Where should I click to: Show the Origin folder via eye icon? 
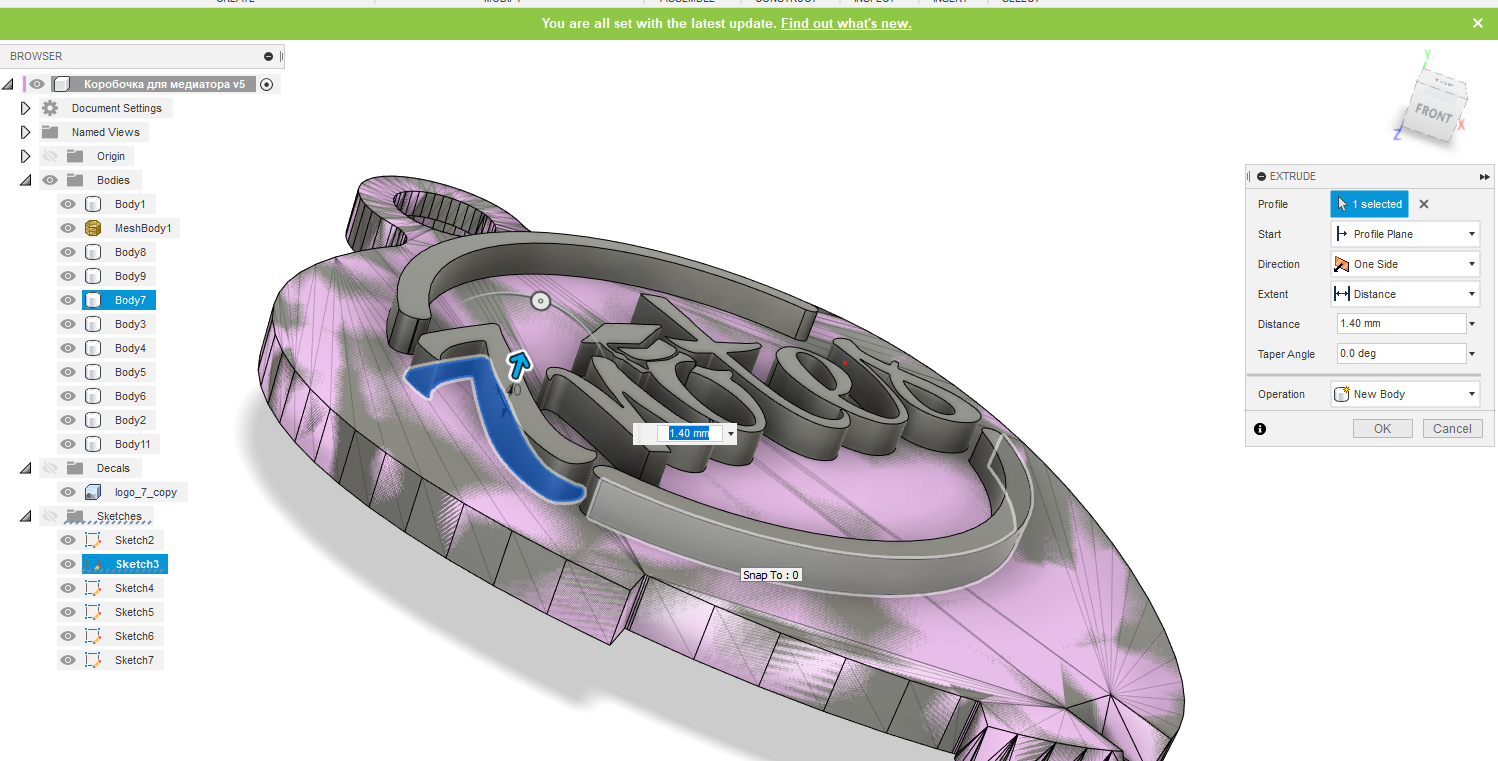(50, 156)
